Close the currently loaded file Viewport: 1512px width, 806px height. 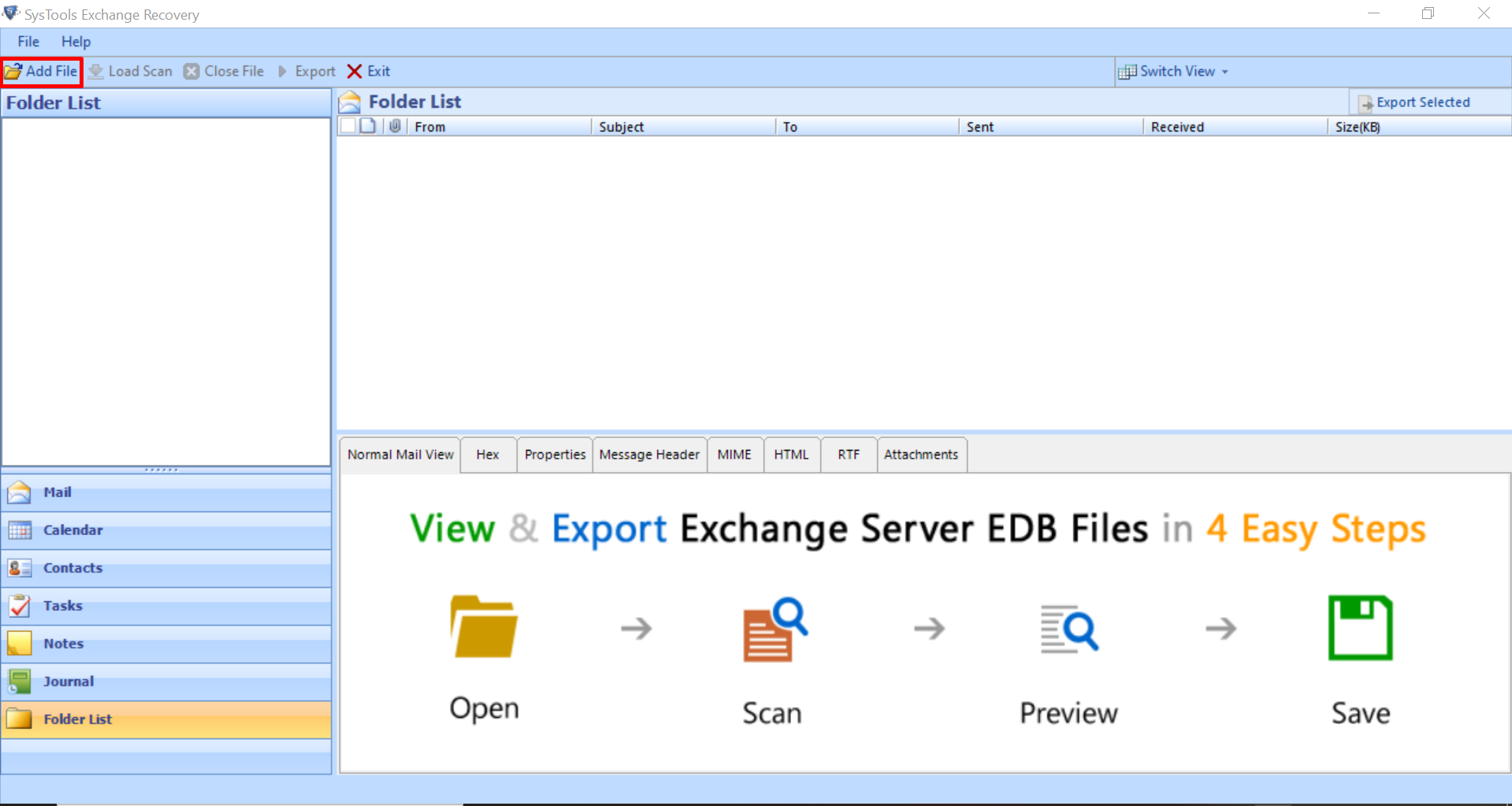click(x=225, y=71)
